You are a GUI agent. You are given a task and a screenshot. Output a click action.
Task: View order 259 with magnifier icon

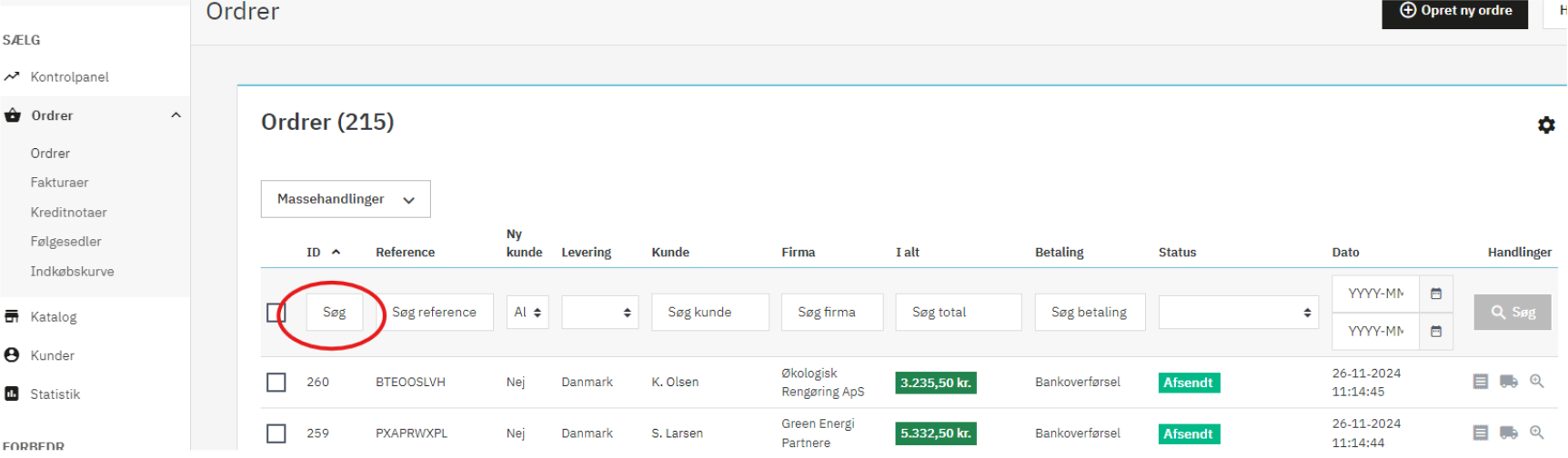coord(1536,433)
